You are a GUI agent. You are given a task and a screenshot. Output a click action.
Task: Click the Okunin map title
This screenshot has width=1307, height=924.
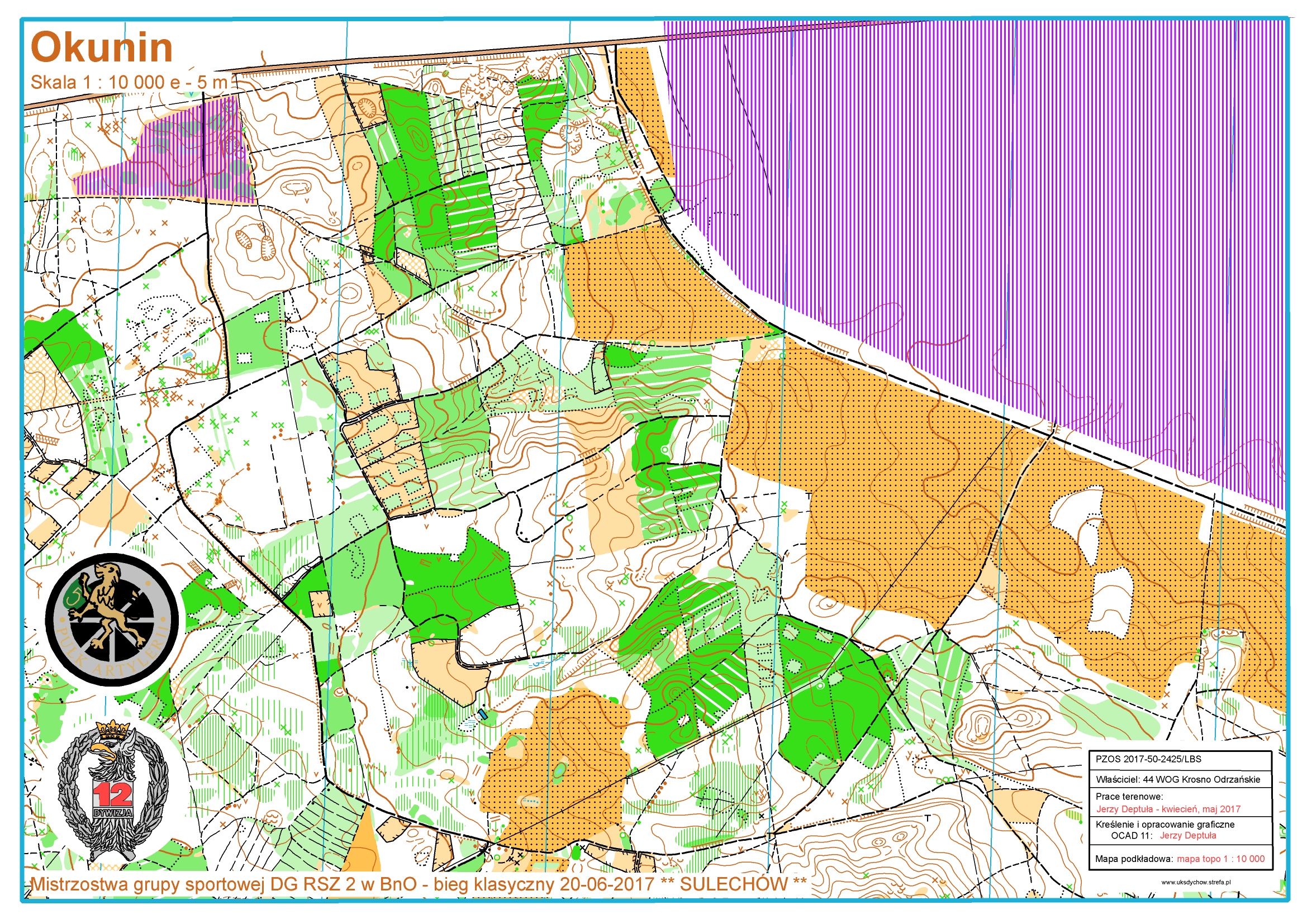click(101, 47)
